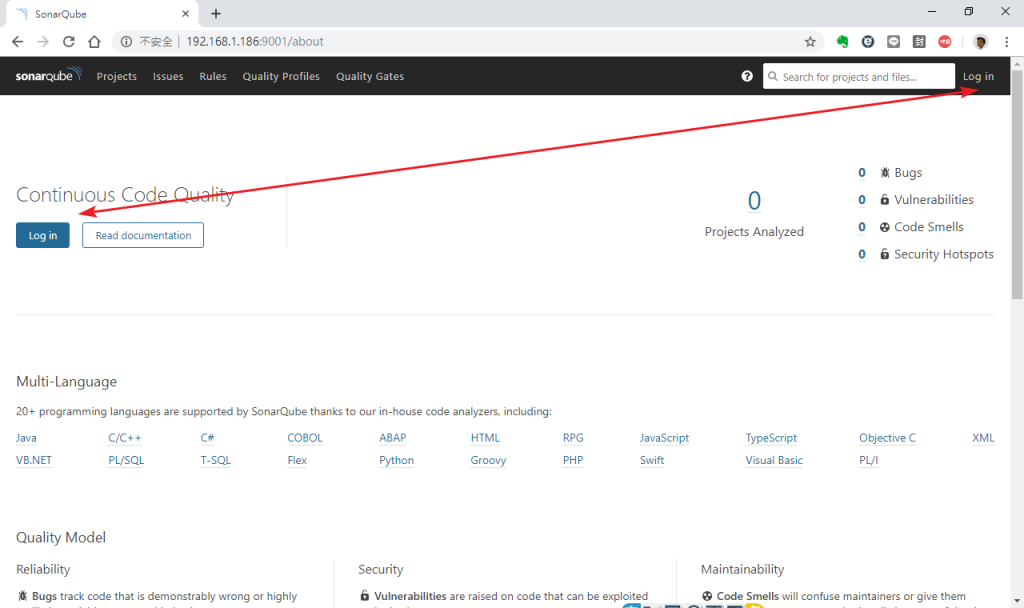
Task: Click the Vulnerabilities lock icon
Action: pyautogui.click(x=885, y=200)
